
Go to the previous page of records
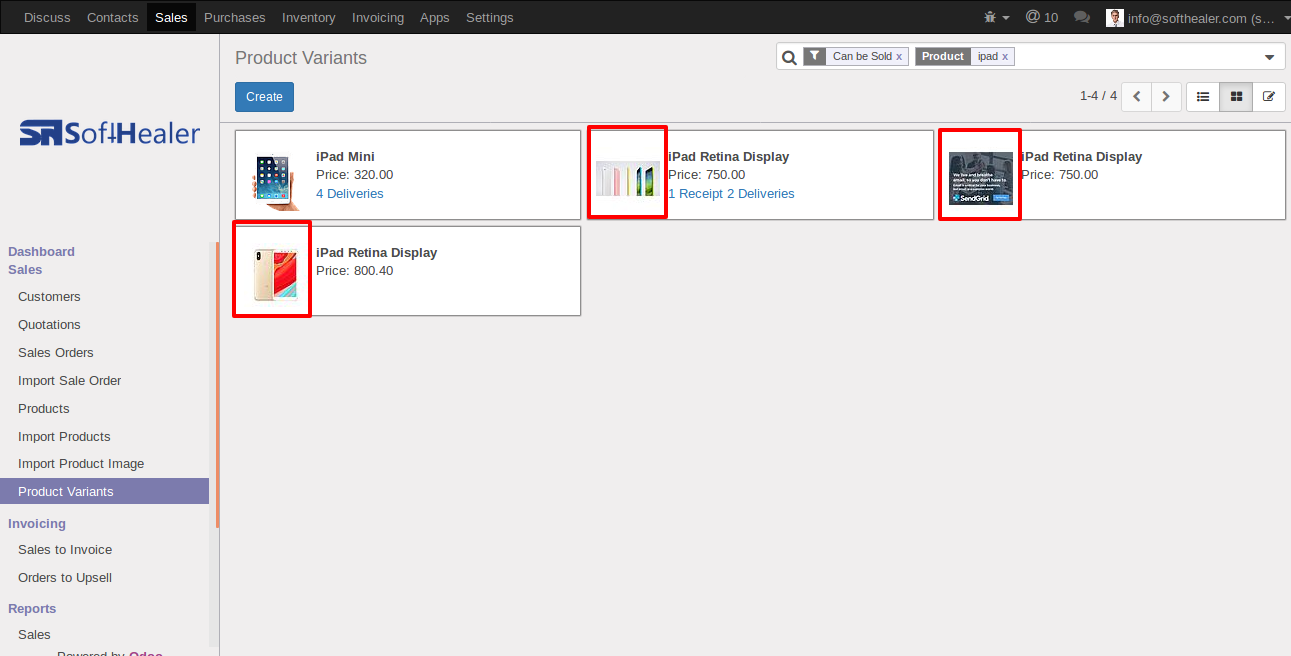click(x=1136, y=97)
